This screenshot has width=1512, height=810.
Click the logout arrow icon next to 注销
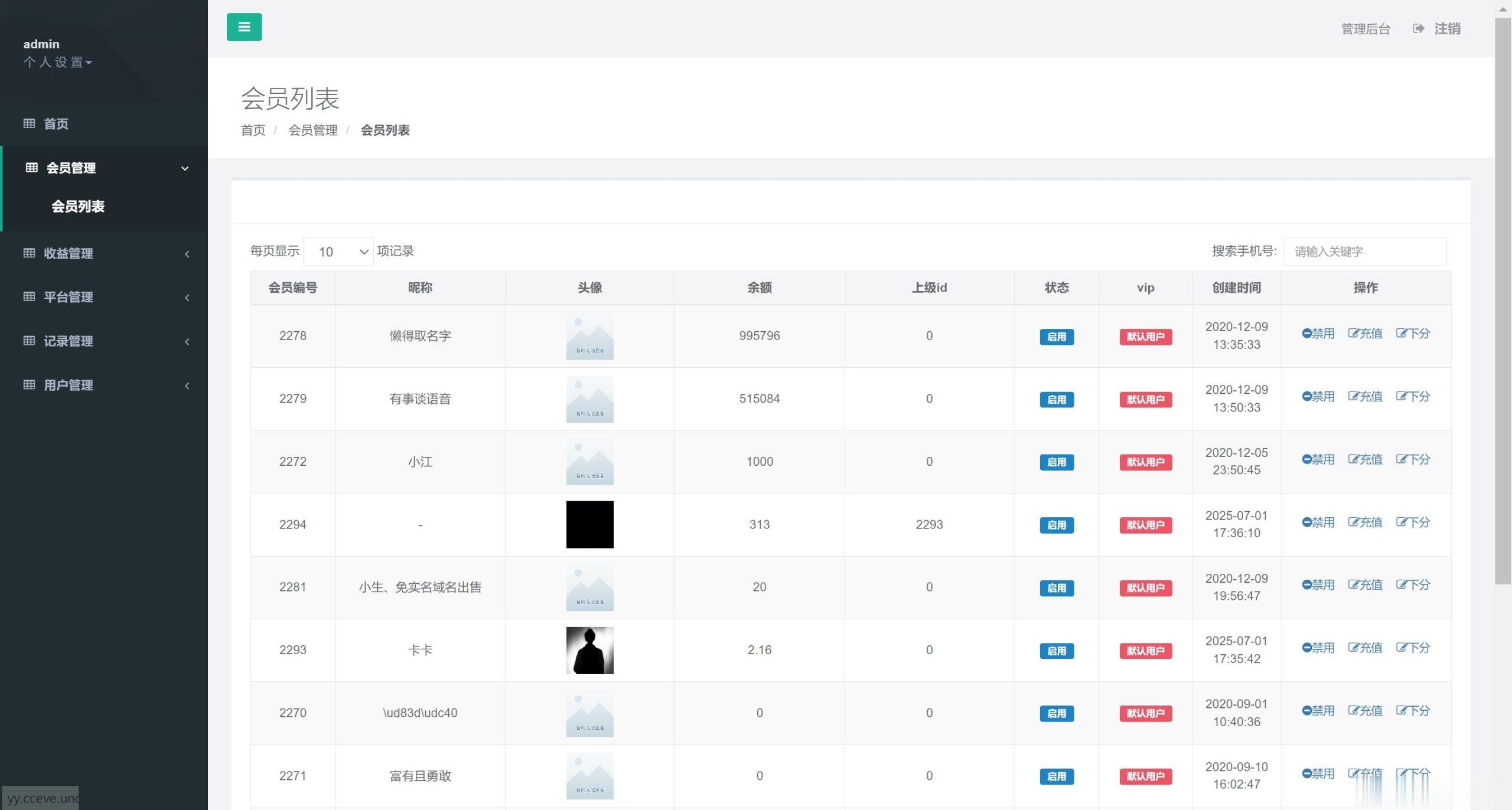click(1419, 28)
